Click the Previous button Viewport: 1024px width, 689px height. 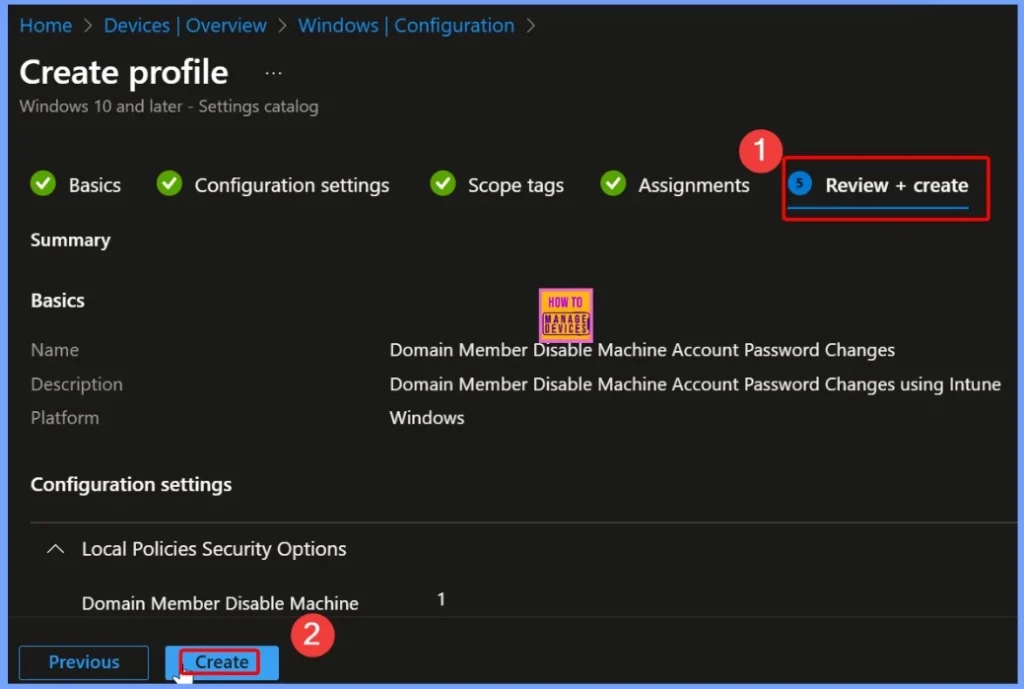coord(84,662)
